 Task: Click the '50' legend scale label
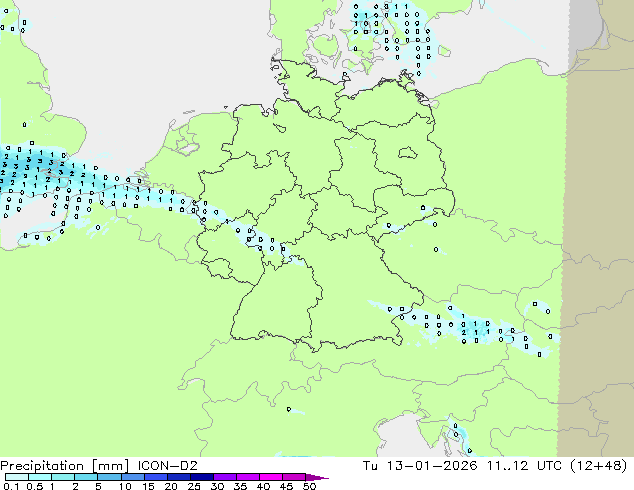tap(309, 486)
